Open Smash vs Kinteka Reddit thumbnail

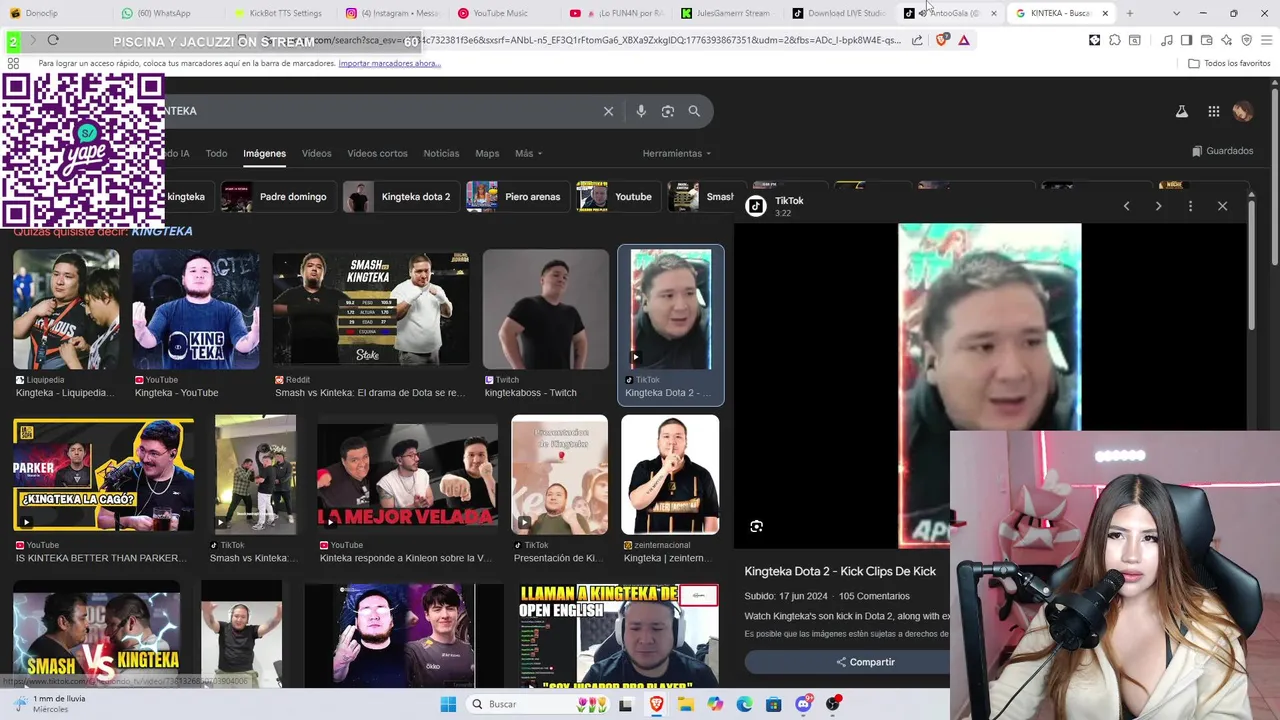click(371, 309)
